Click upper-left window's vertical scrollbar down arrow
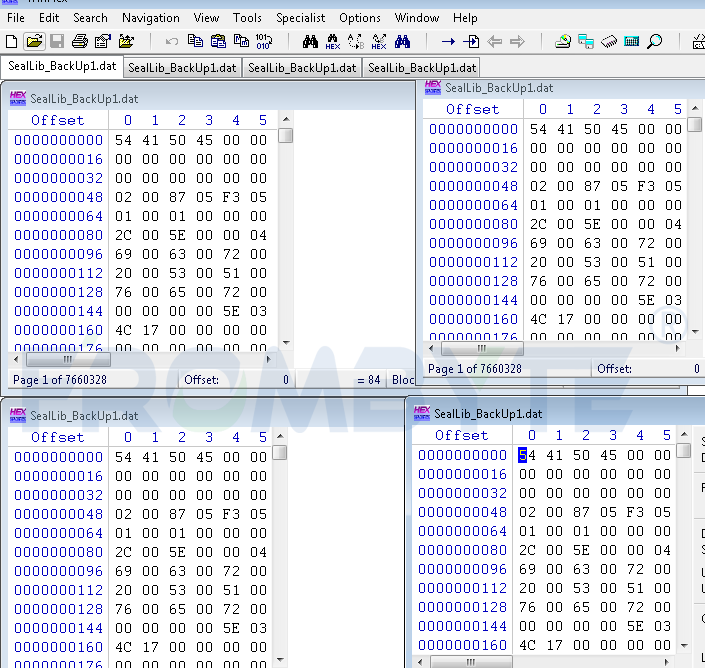 pos(286,343)
